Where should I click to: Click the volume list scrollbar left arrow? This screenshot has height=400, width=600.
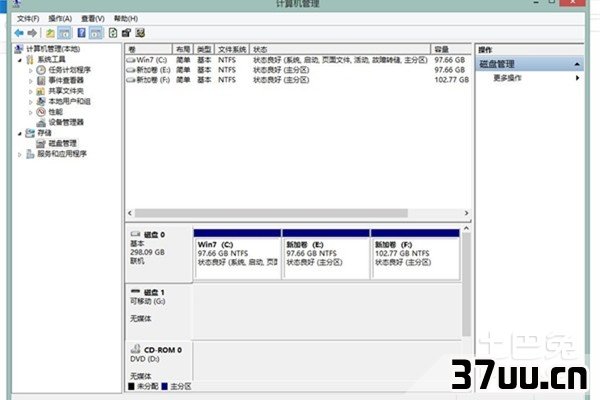coord(130,213)
